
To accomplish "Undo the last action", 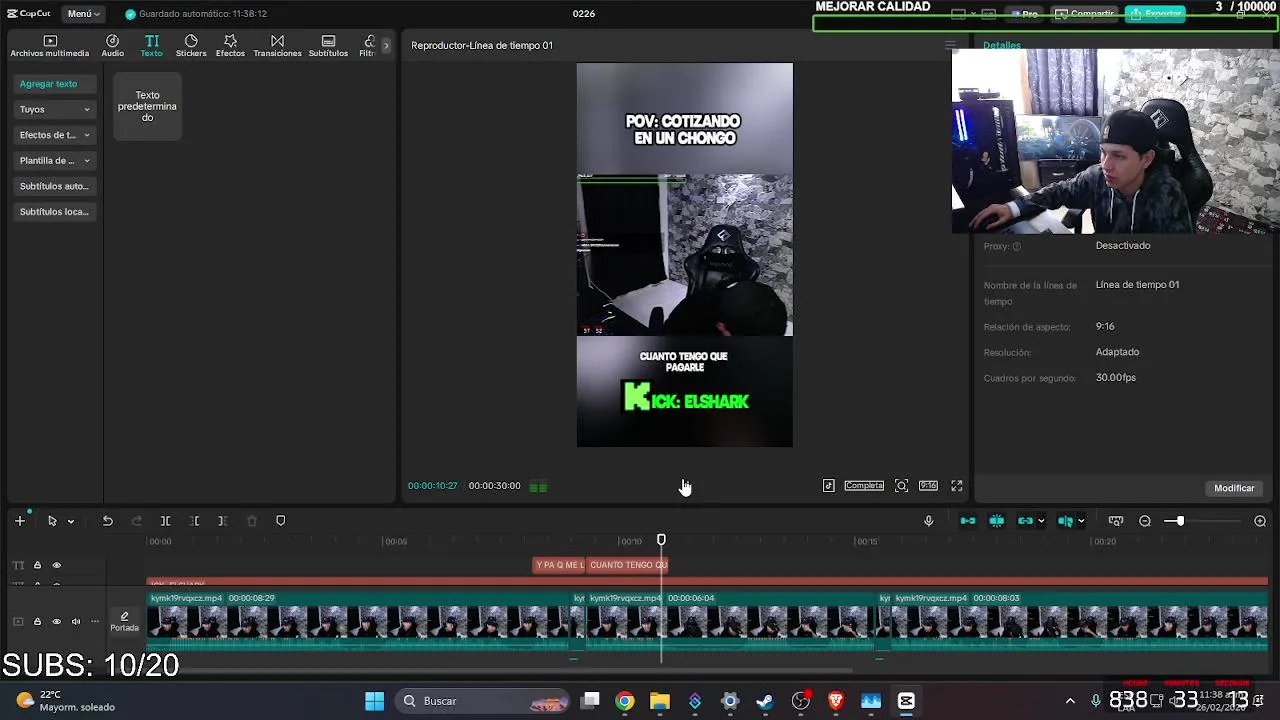I will [107, 521].
